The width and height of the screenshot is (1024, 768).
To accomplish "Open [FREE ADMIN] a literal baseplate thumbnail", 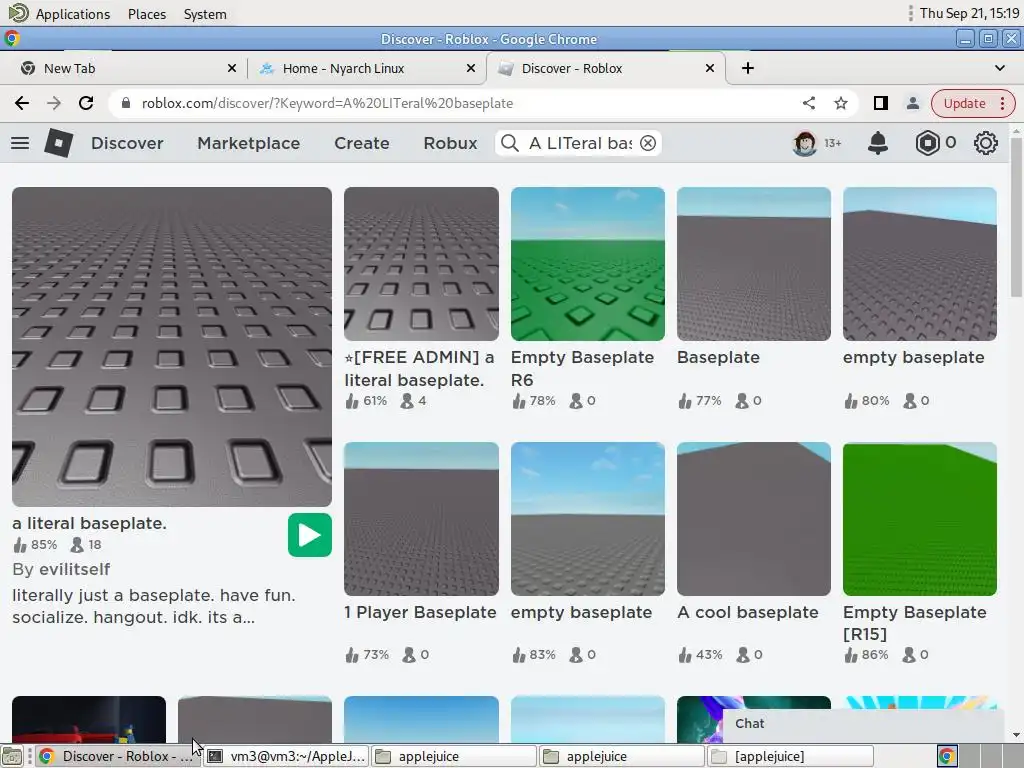I will coord(421,264).
